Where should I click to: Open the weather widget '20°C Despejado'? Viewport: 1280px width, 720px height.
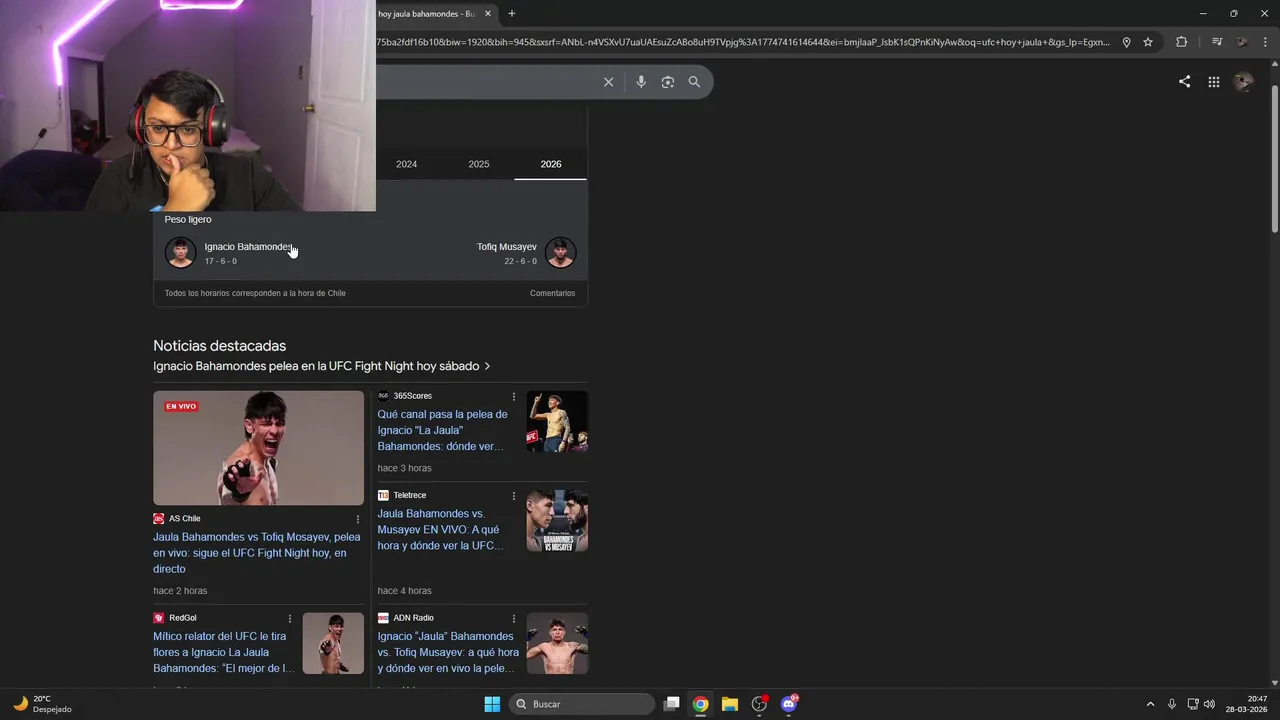[42, 704]
